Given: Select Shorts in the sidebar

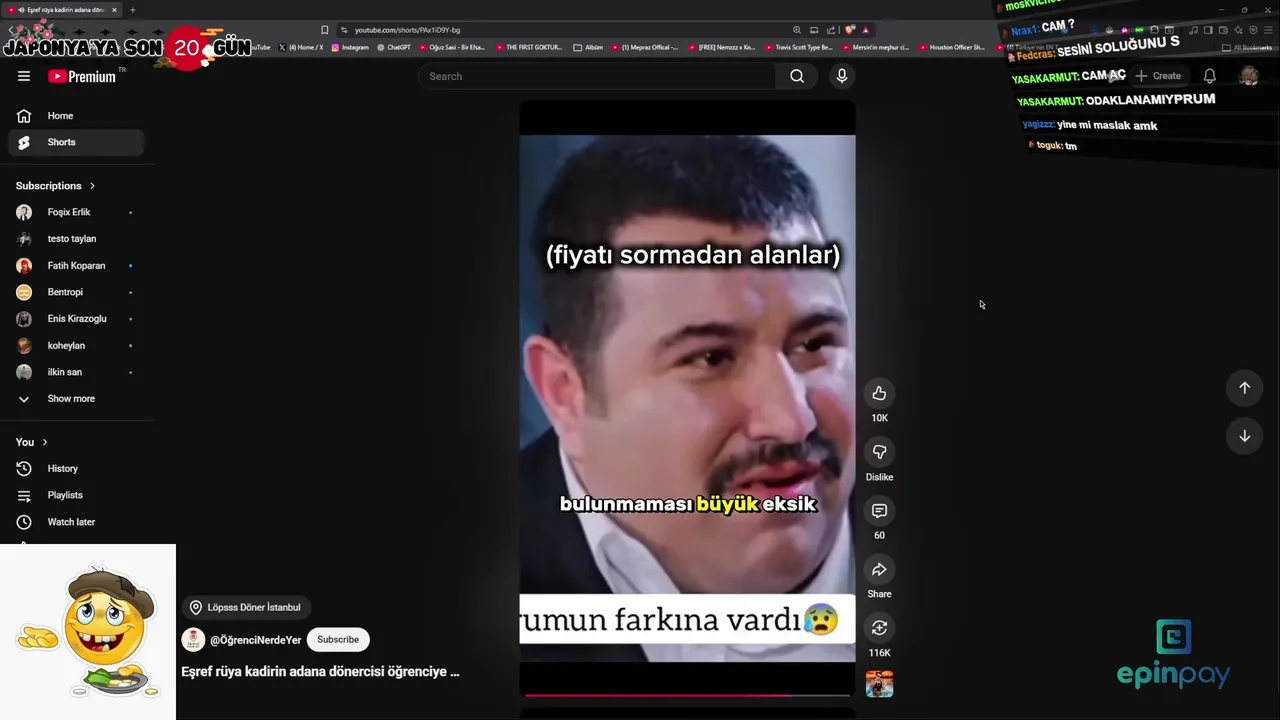Looking at the screenshot, I should 76,142.
